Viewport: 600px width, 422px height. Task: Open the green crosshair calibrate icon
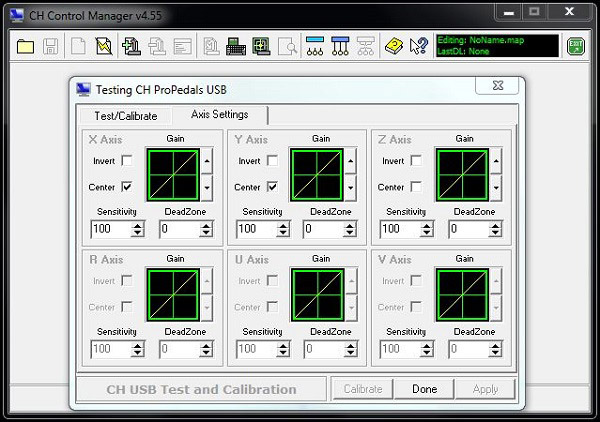coord(261,46)
